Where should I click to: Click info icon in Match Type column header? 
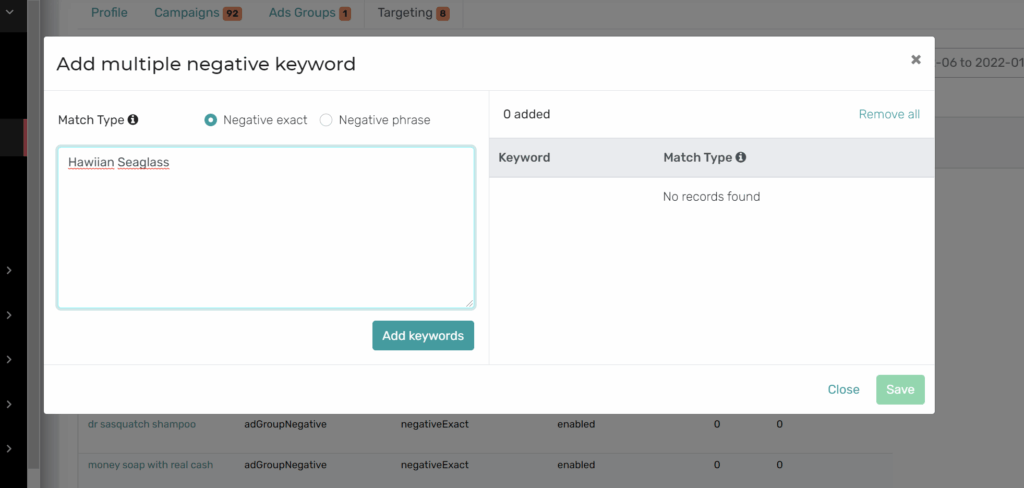(741, 157)
